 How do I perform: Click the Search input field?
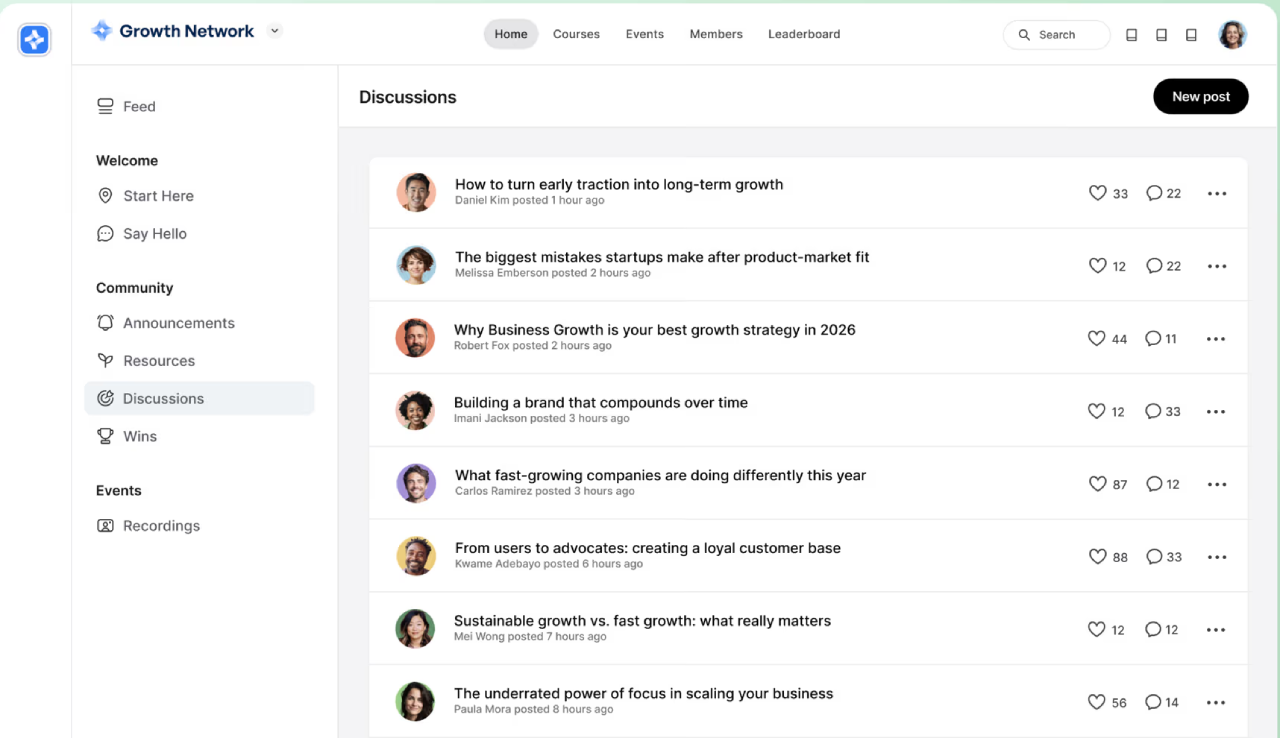1056,35
